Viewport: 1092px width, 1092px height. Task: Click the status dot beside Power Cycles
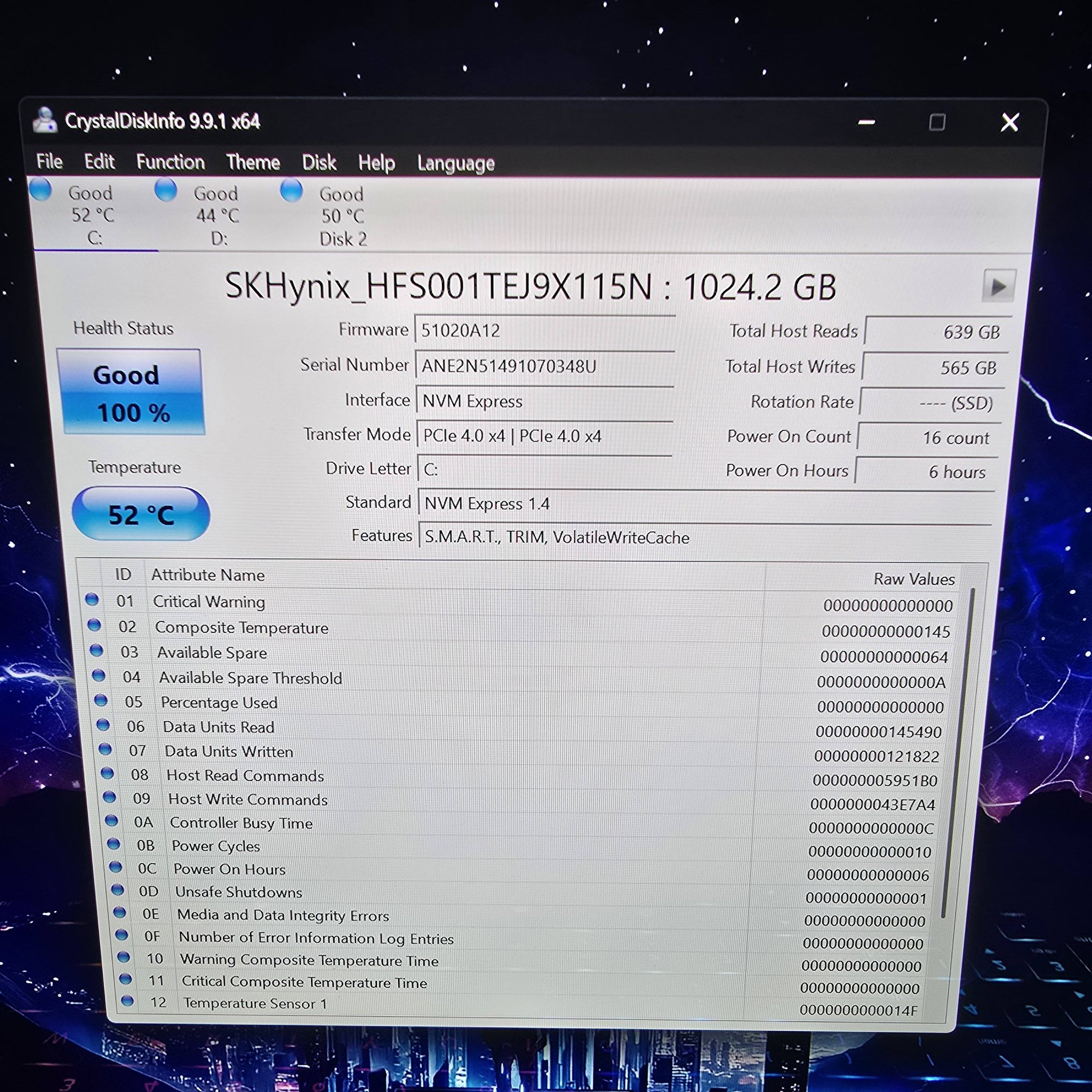pos(114,844)
